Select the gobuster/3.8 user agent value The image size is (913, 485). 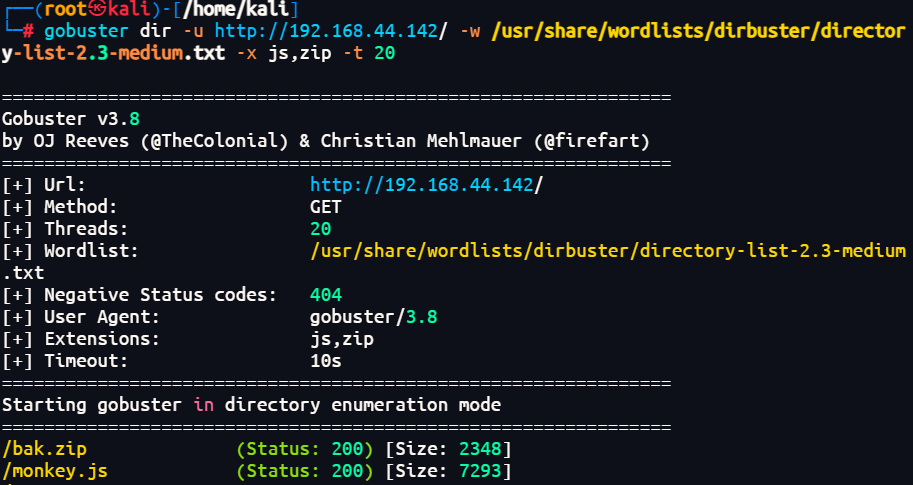(x=374, y=317)
